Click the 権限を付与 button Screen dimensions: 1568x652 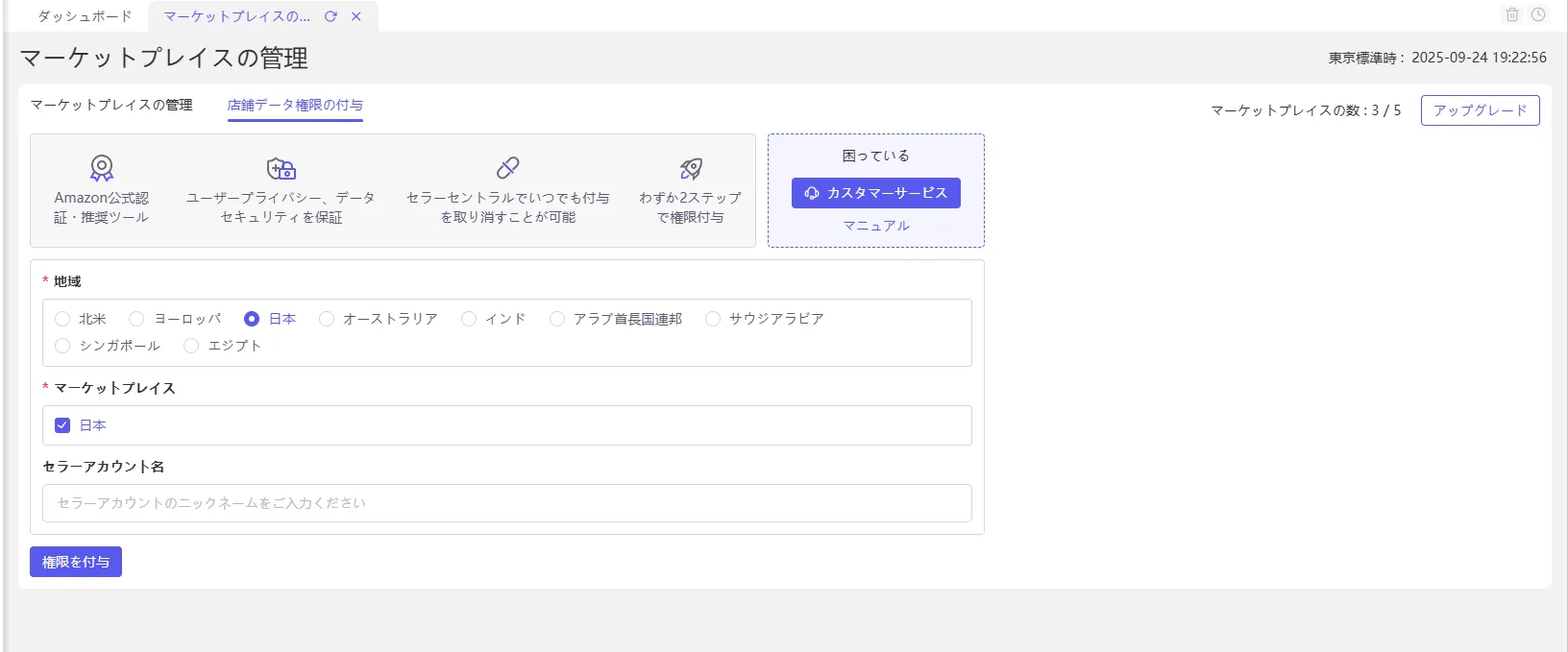tap(76, 562)
